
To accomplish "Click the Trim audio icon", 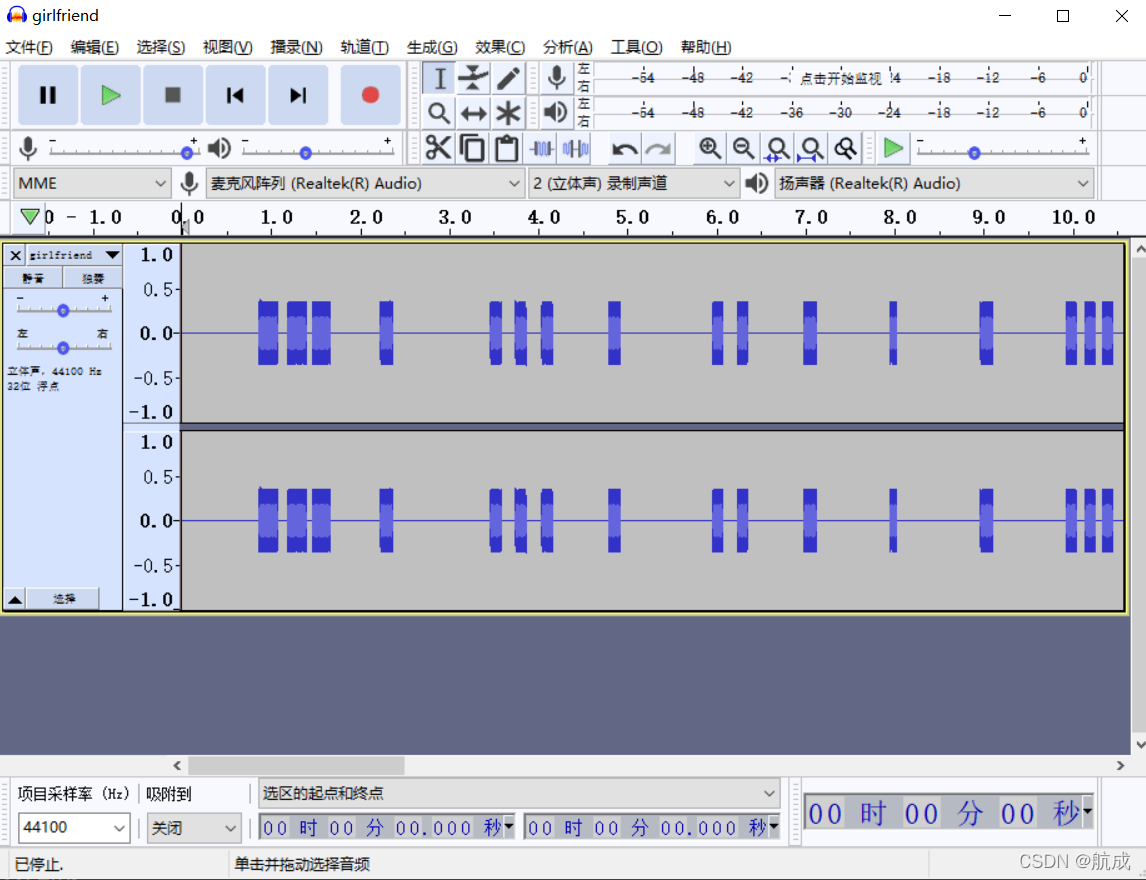I will tap(542, 148).
